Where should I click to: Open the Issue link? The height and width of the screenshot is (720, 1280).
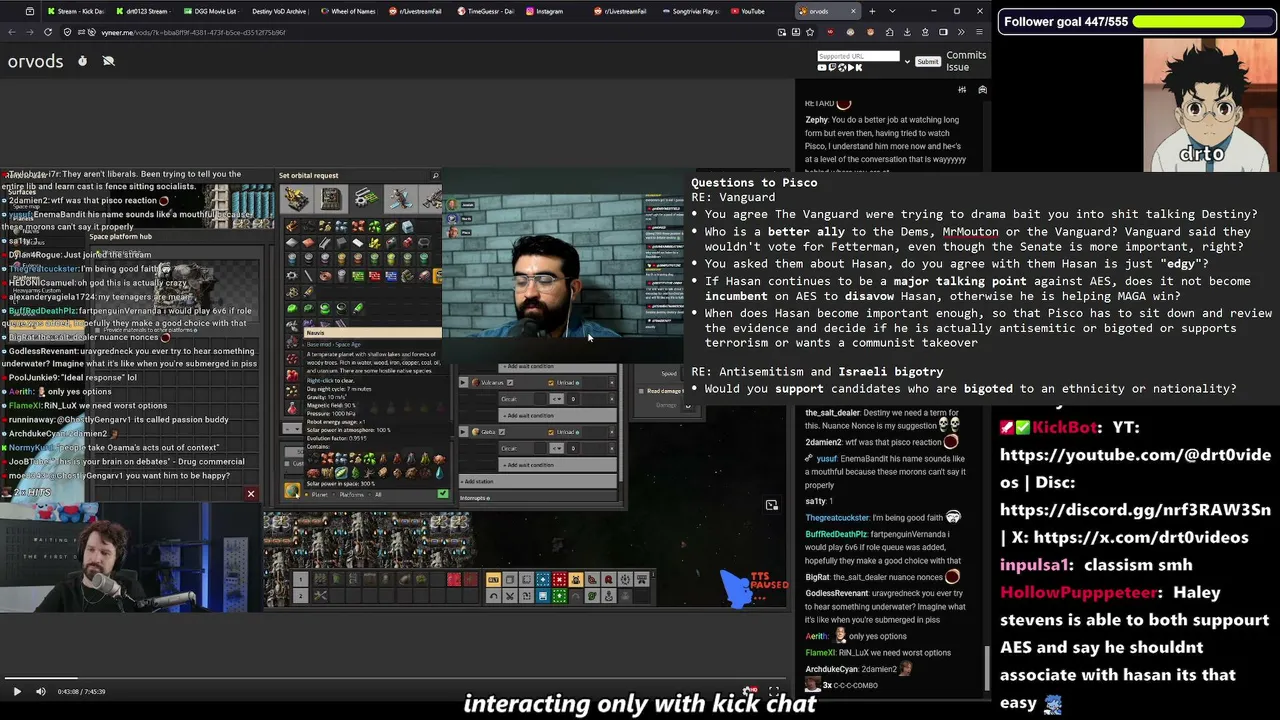[957, 67]
